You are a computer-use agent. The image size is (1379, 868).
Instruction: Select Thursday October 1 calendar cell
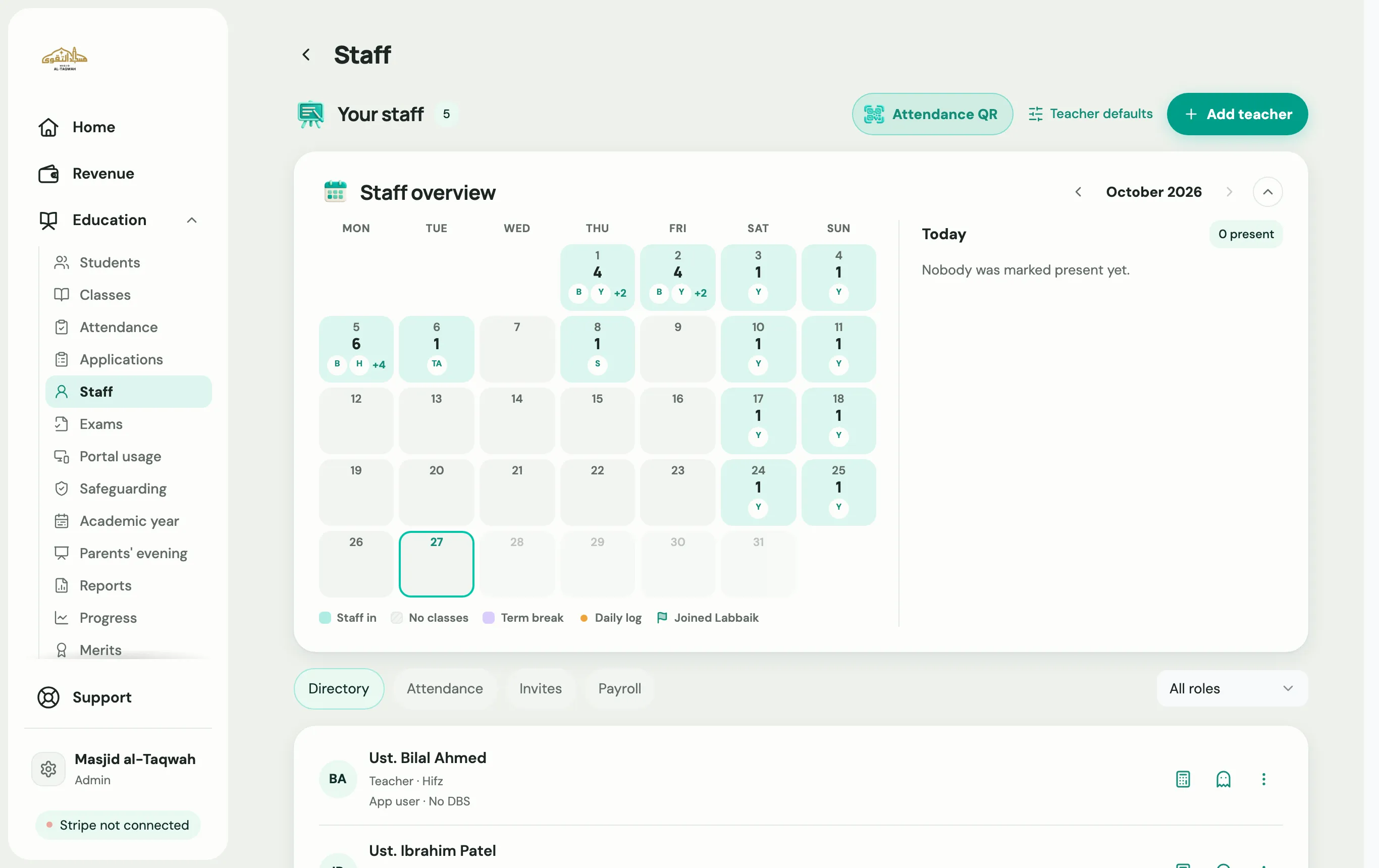click(x=597, y=278)
